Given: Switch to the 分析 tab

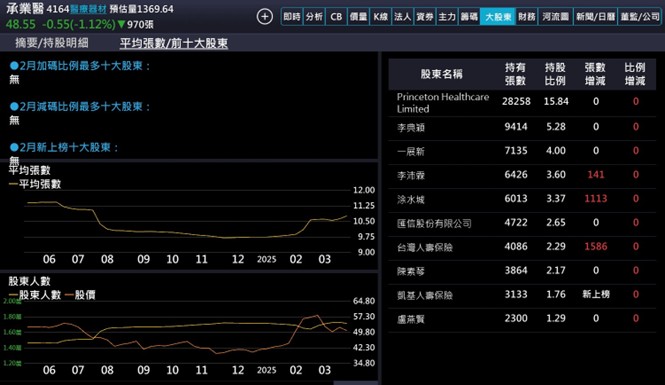Looking at the screenshot, I should [x=314, y=17].
